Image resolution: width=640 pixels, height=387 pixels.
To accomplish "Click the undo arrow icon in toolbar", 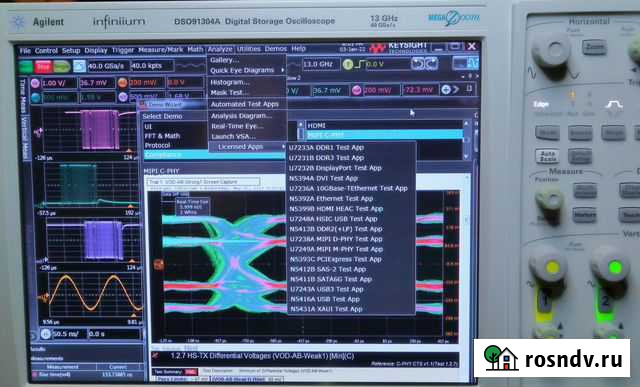I will click(x=418, y=64).
